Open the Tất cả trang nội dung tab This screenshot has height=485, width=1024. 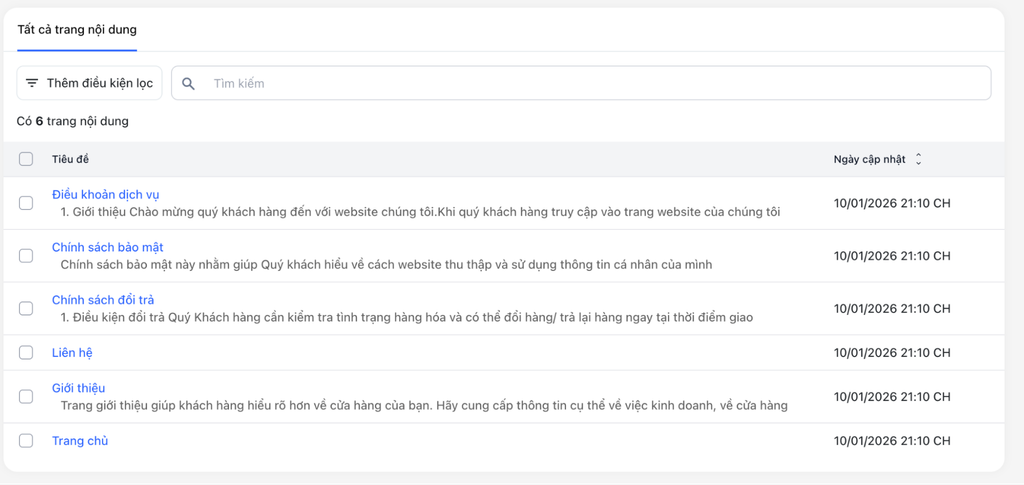77,30
